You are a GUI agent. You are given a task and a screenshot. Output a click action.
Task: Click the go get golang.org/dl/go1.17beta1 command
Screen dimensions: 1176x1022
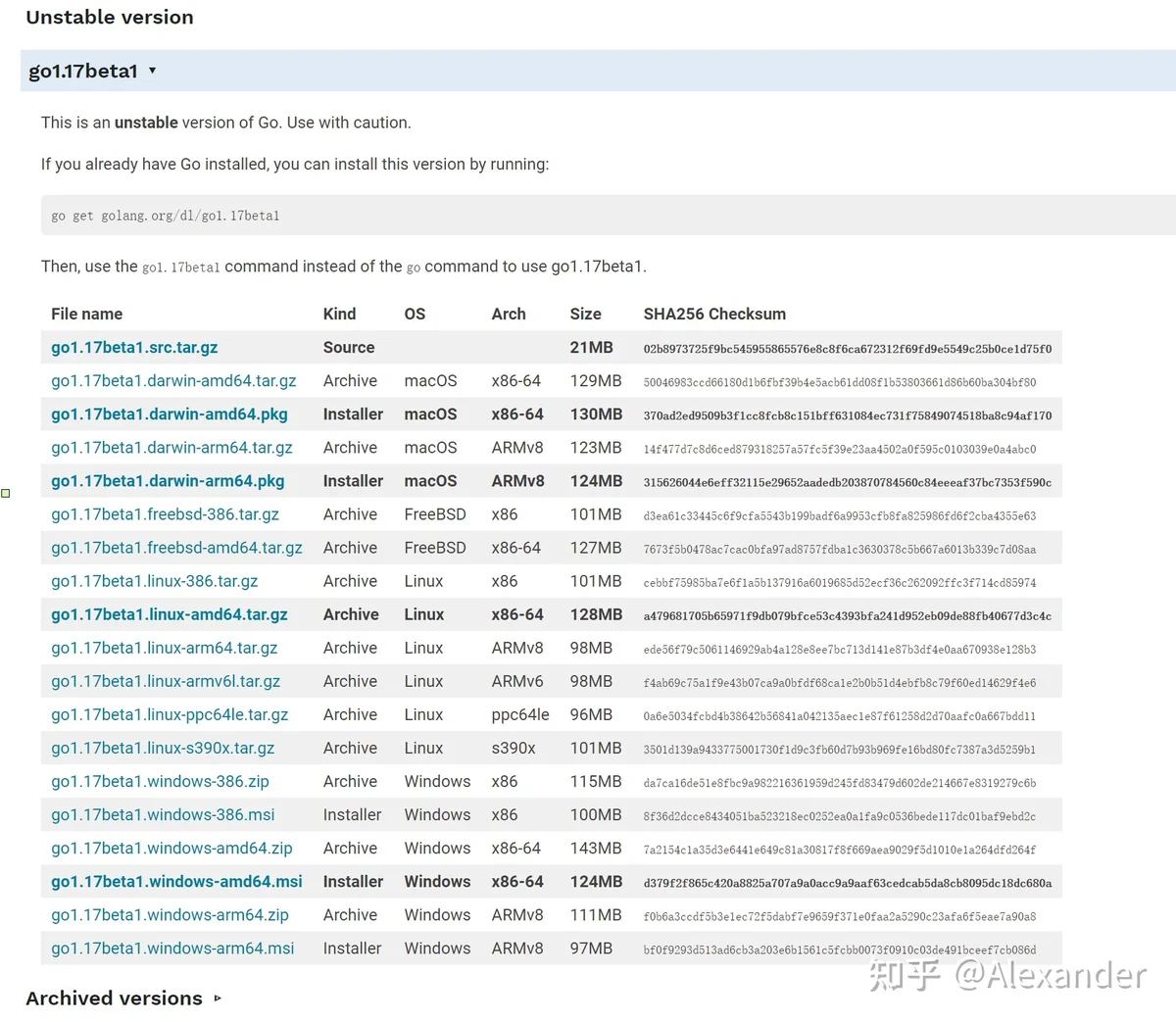(x=166, y=216)
